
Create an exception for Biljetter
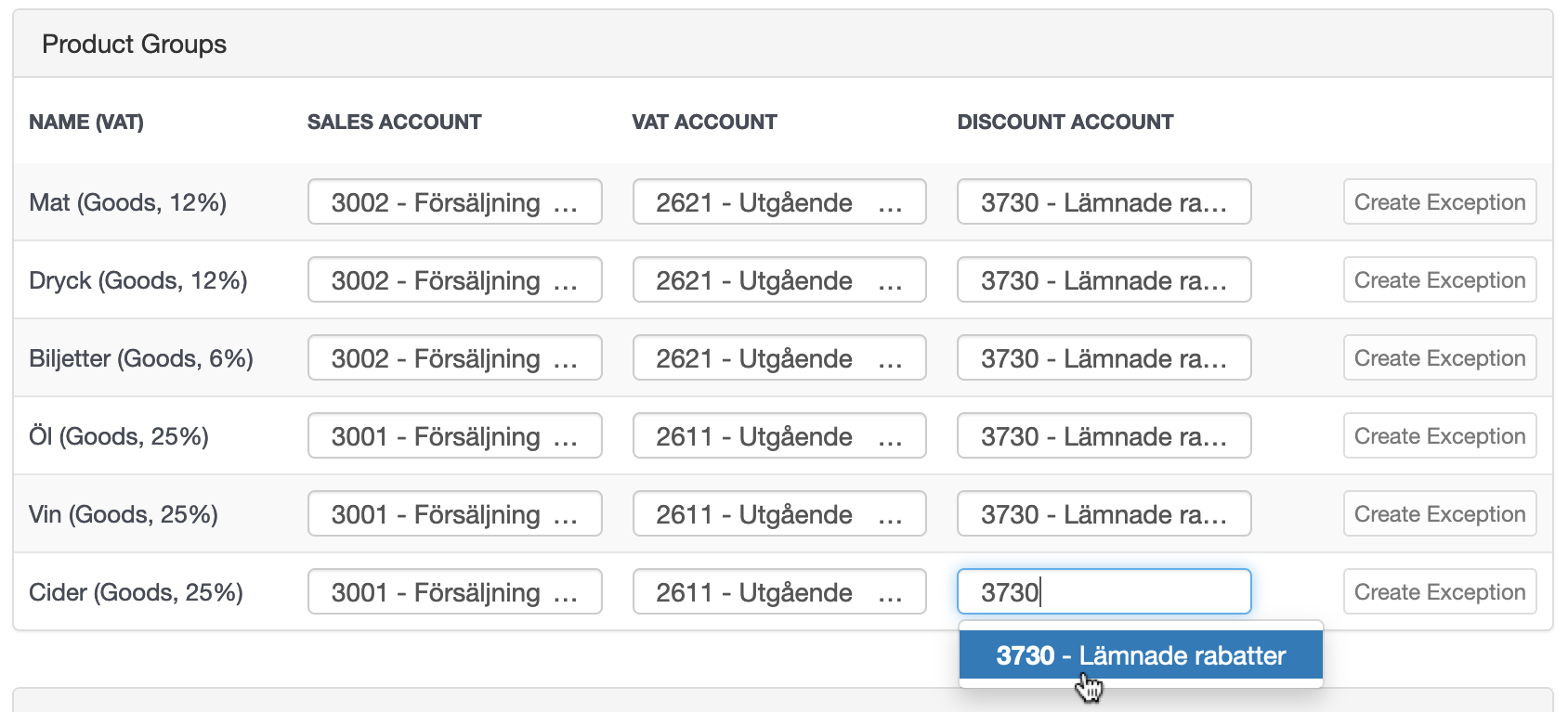pos(1440,357)
